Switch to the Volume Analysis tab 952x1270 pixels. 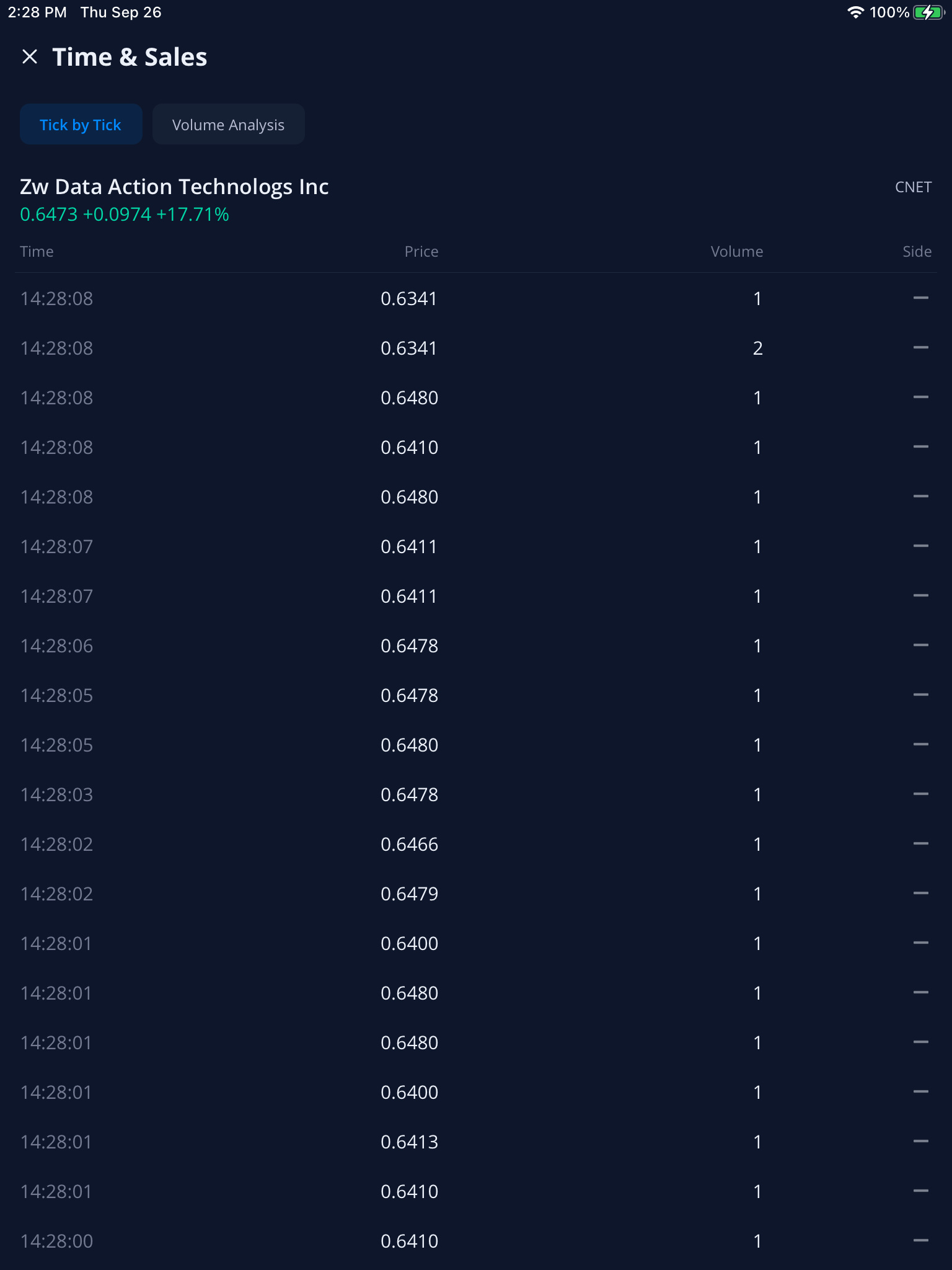(x=229, y=125)
